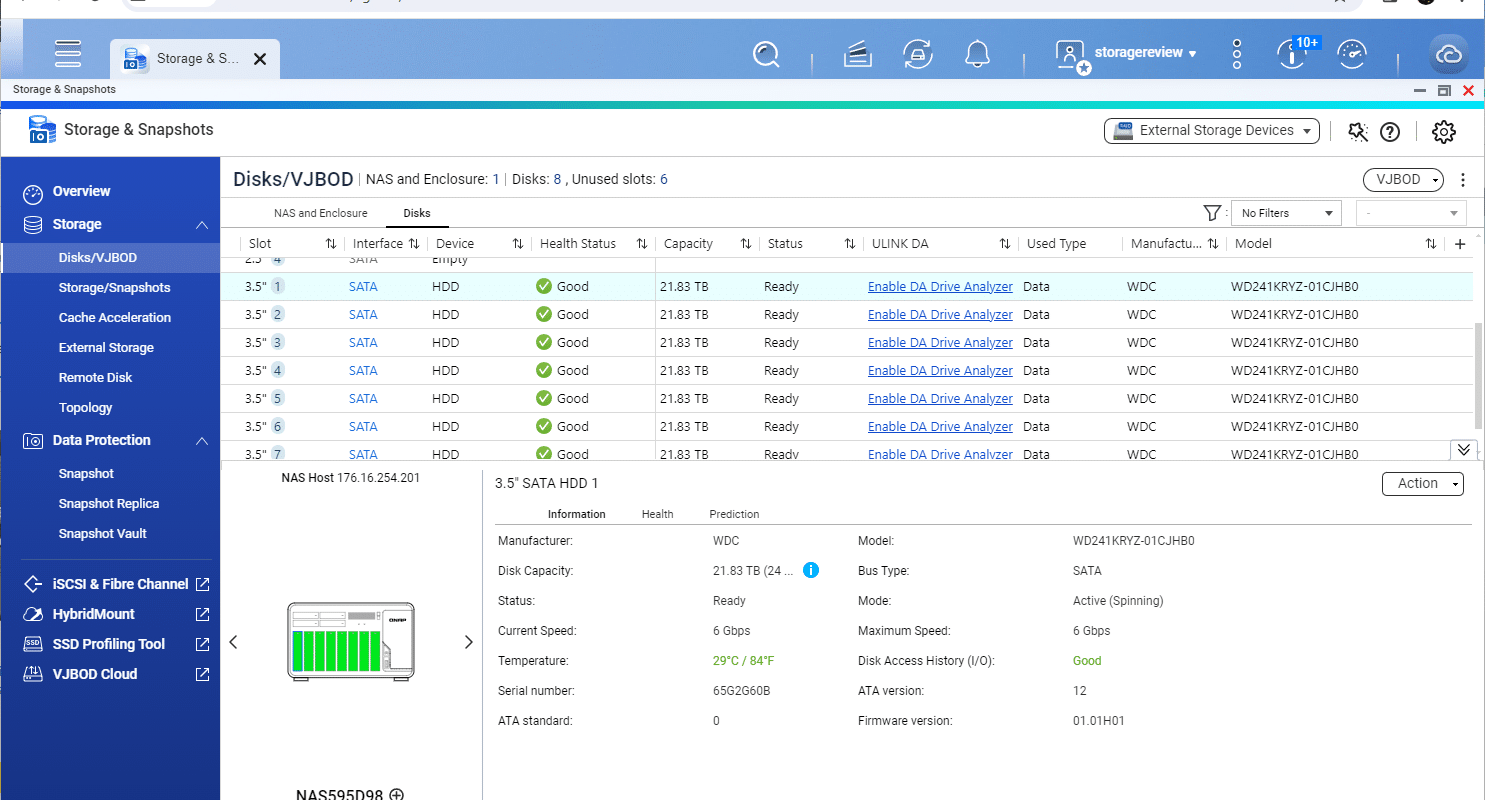Open the myQNAPcloud cloud icon
Viewport: 1485px width, 800px height.
click(x=1449, y=55)
